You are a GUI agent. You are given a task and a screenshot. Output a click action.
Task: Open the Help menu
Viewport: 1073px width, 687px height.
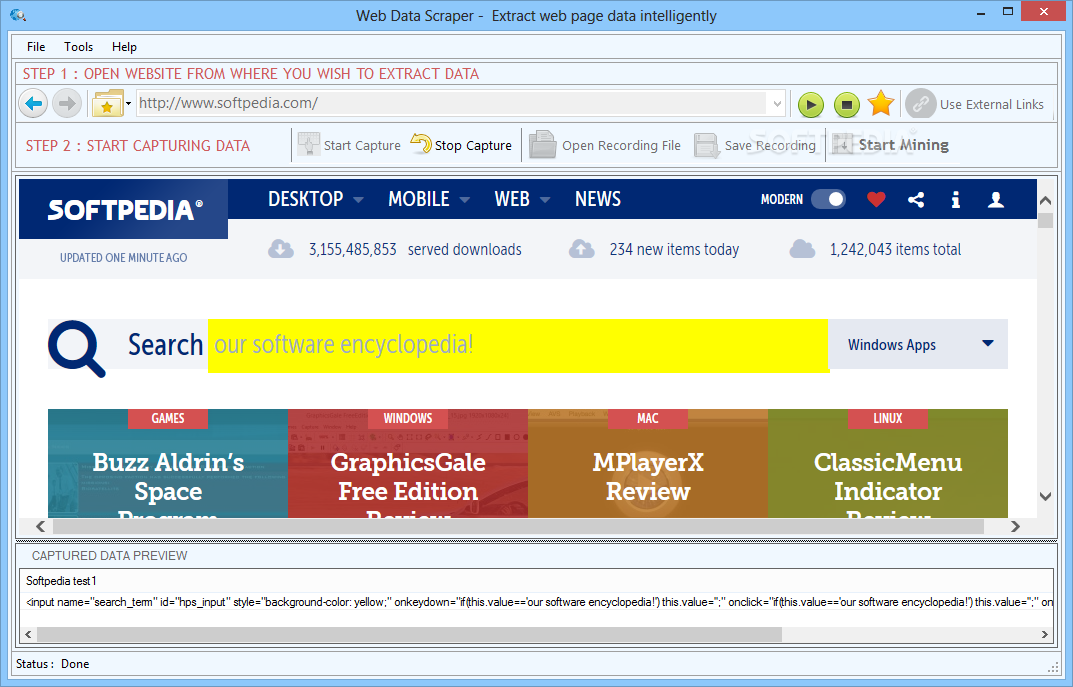tap(125, 47)
